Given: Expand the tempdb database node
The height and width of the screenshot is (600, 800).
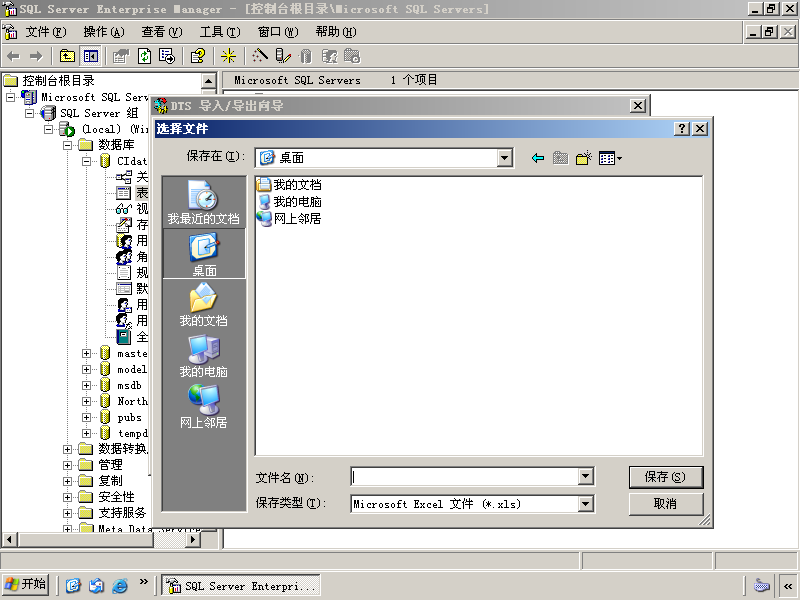Looking at the screenshot, I should pos(86,433).
